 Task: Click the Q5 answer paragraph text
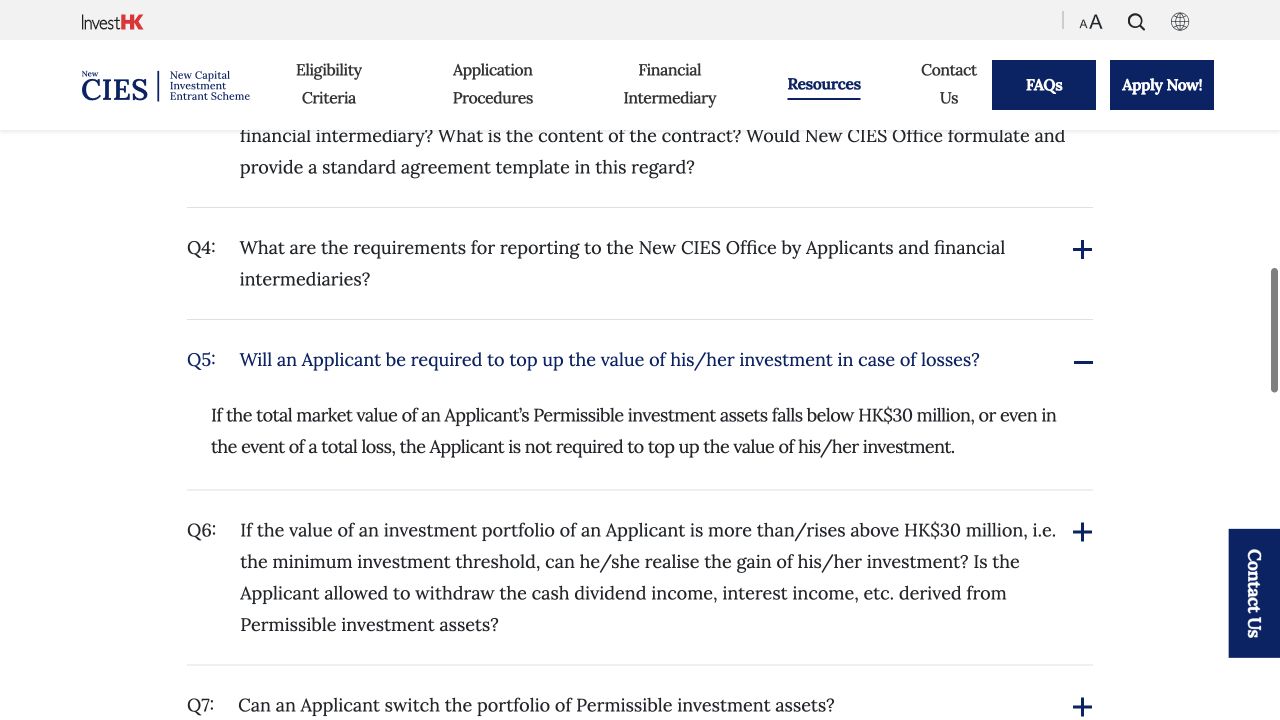(634, 431)
